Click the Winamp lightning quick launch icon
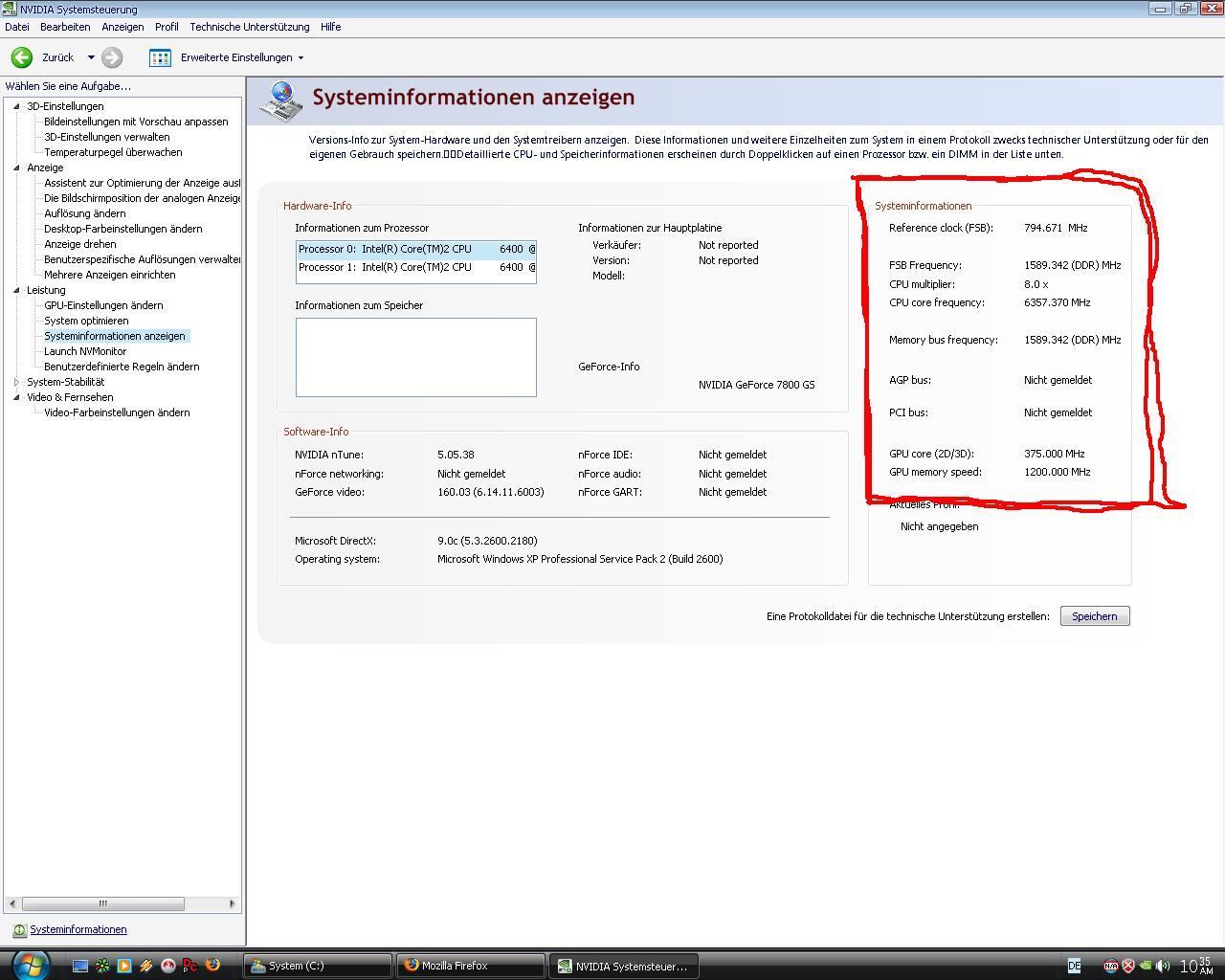 click(x=146, y=966)
